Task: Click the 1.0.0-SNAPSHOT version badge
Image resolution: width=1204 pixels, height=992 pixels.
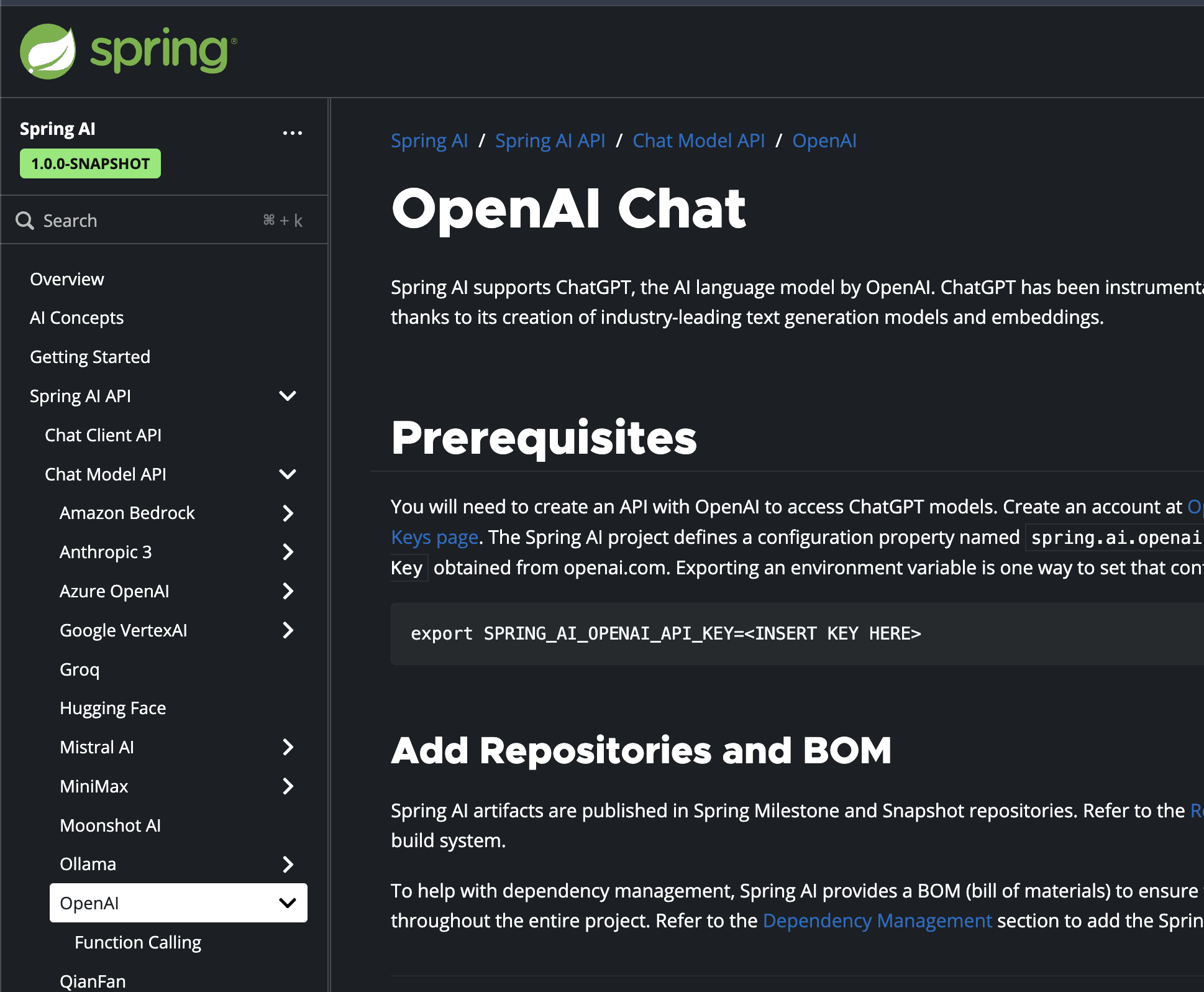Action: 90,163
